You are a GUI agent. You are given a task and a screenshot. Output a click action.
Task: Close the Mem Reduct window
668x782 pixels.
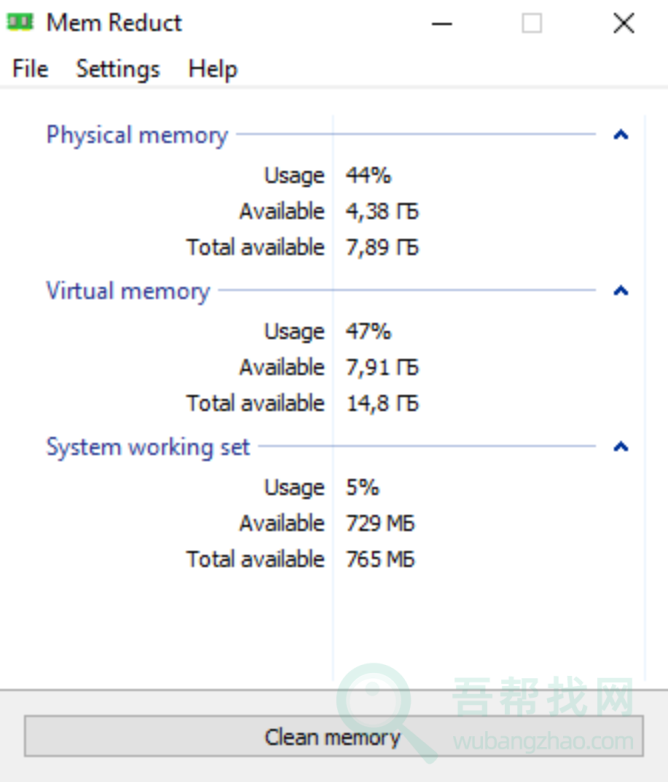coord(624,23)
